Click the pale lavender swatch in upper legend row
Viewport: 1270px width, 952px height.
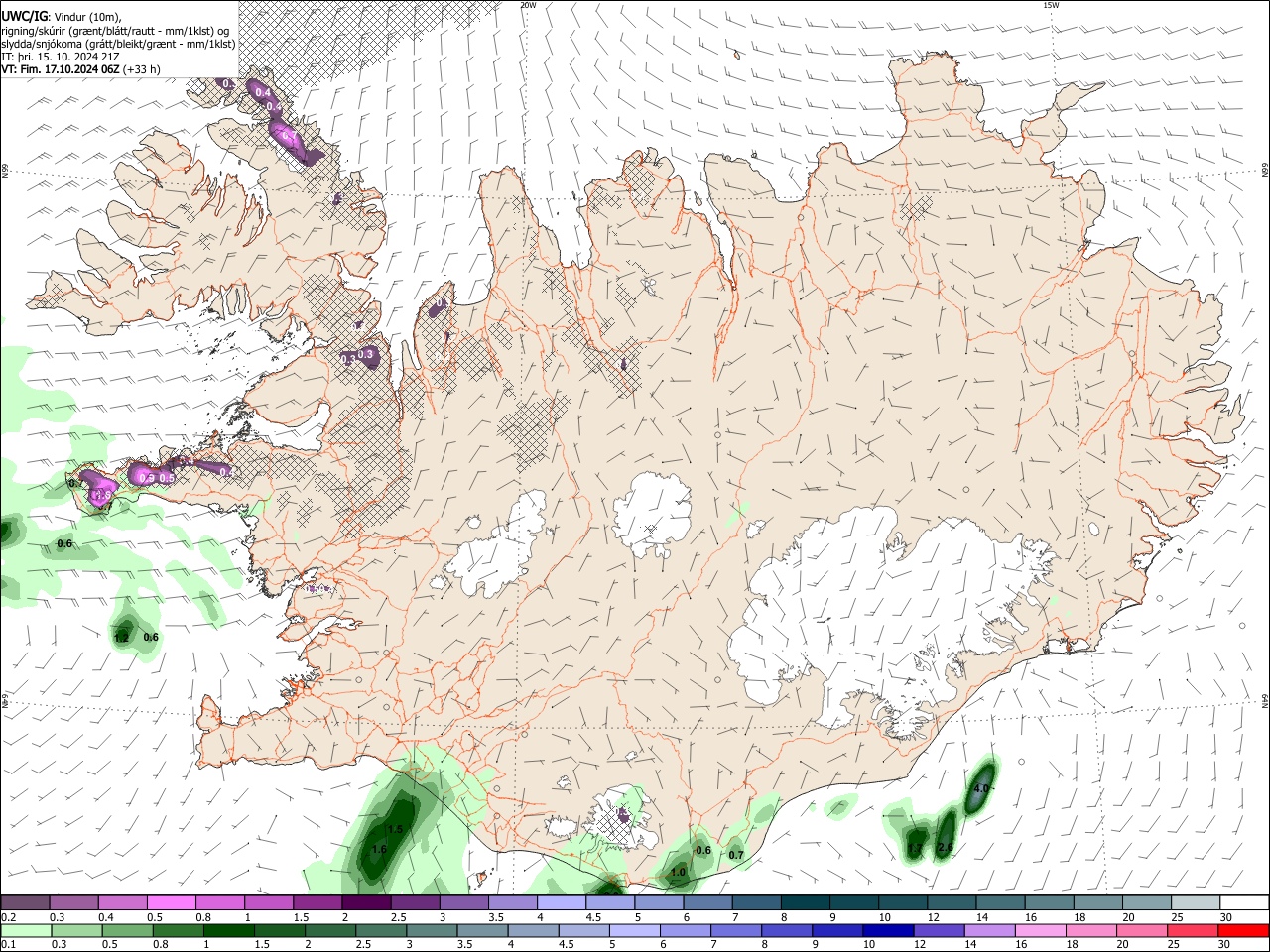click(562, 903)
